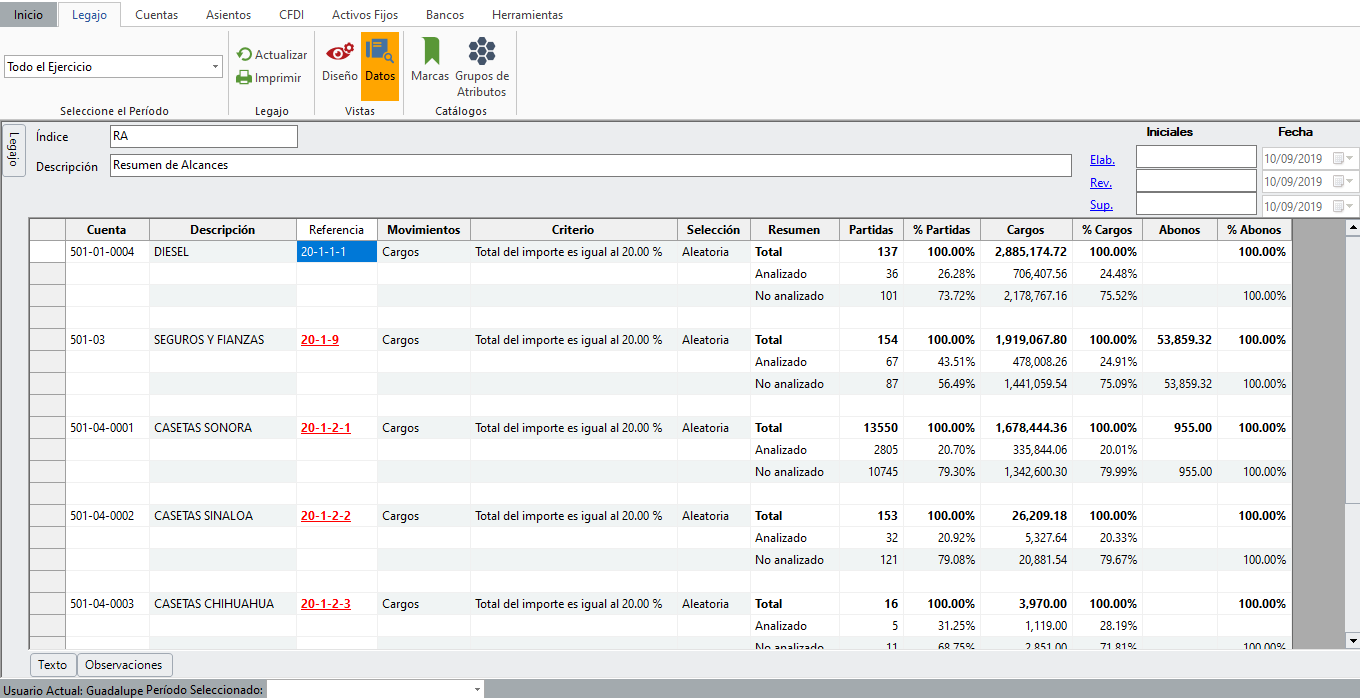Open the Marcas catalog
Viewport: 1360px width, 698px height.
(x=430, y=58)
